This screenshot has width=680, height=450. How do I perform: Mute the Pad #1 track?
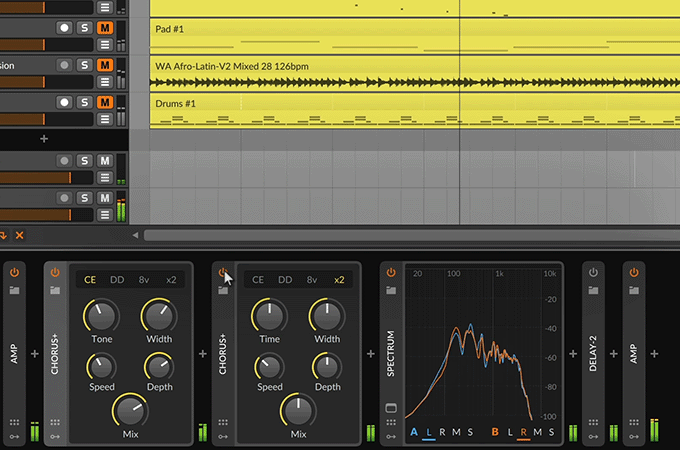pyautogui.click(x=105, y=28)
